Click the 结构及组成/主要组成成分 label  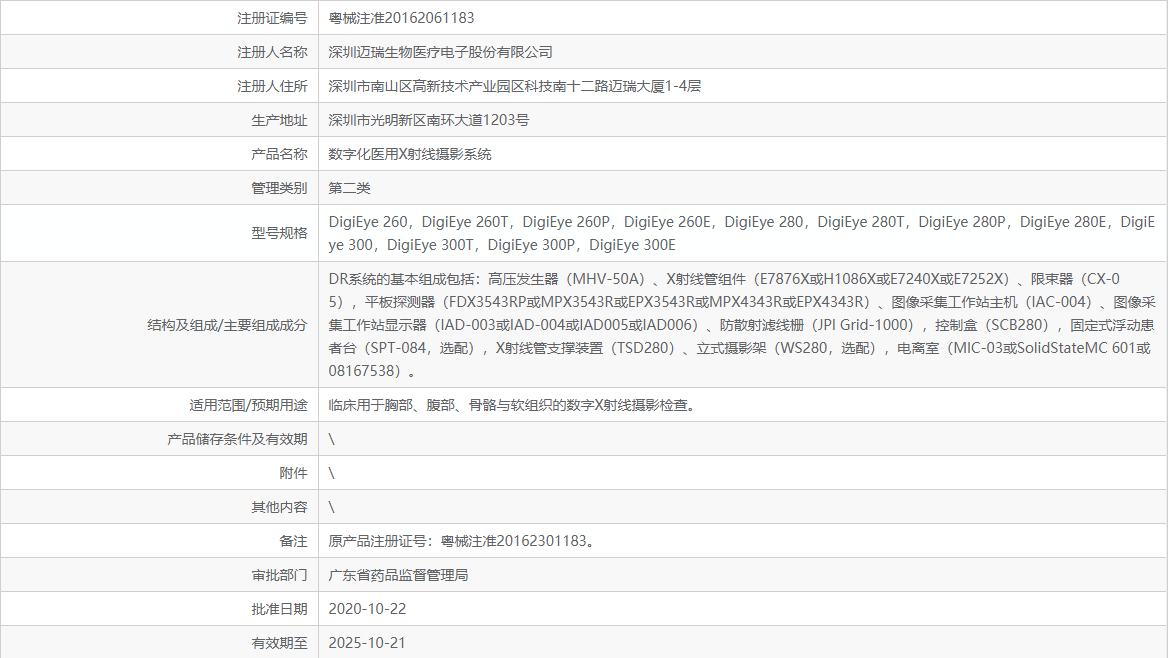[227, 325]
